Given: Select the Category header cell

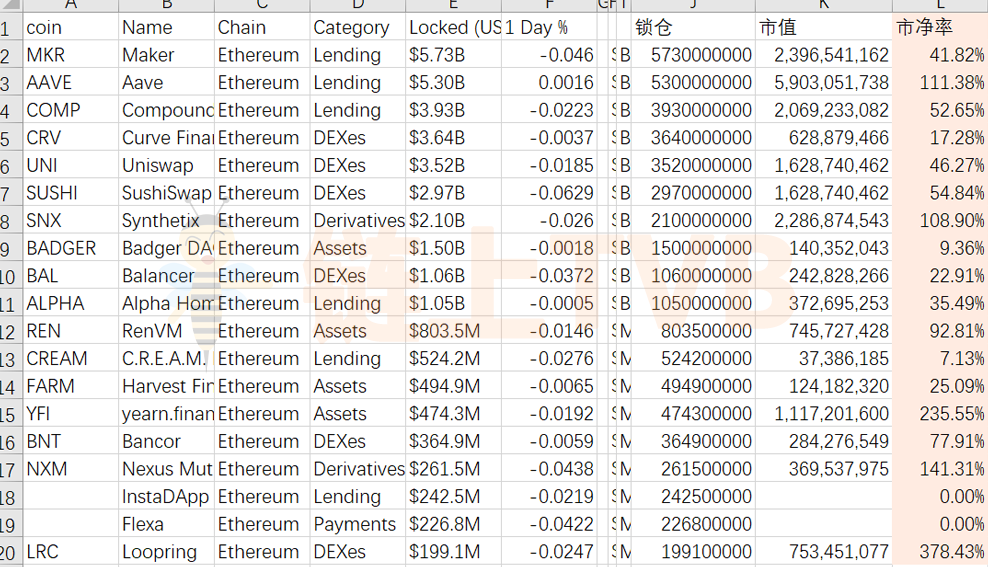Looking at the screenshot, I should (x=358, y=27).
